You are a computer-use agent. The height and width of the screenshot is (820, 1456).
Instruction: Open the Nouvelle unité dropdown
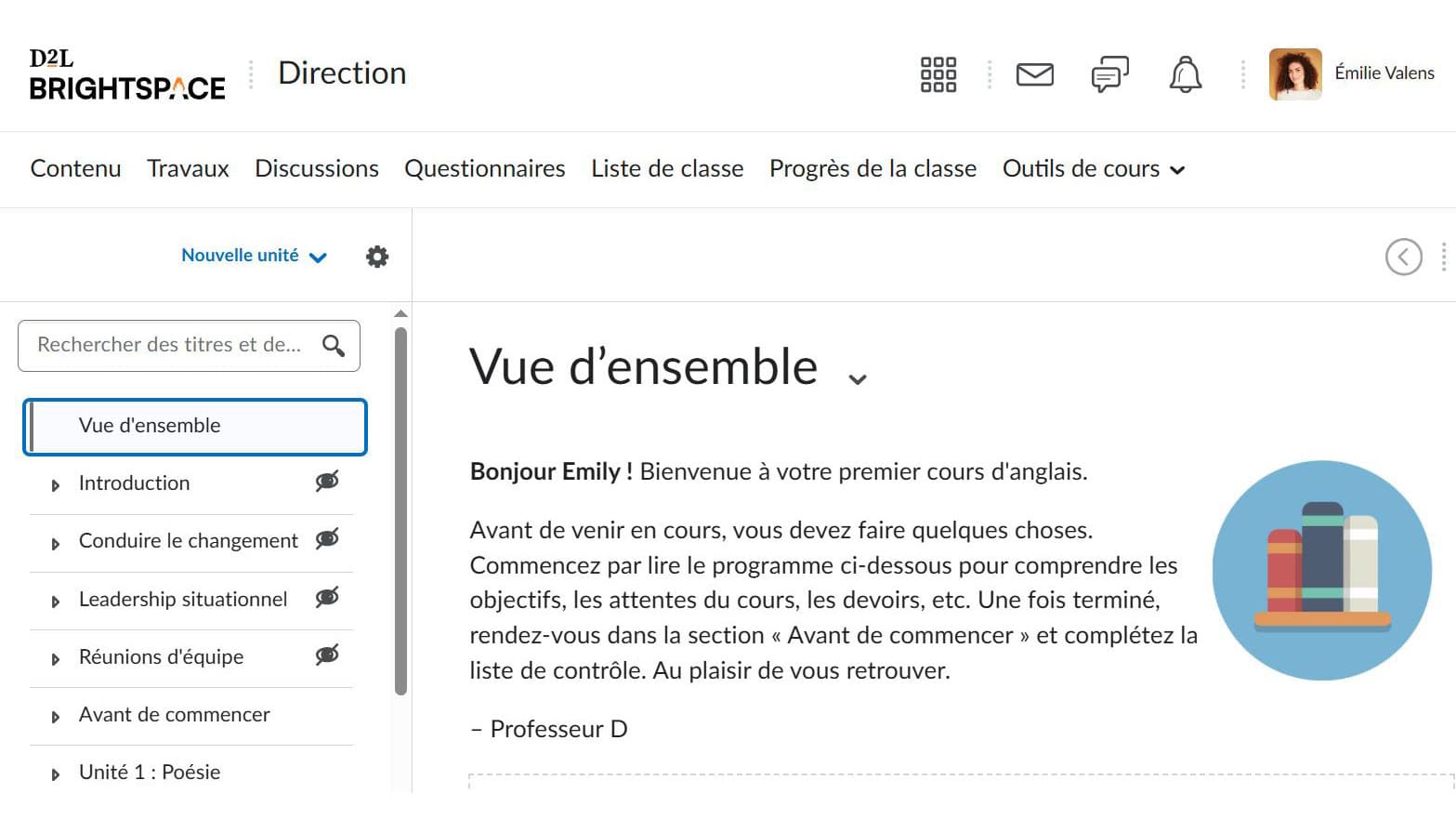pyautogui.click(x=253, y=256)
